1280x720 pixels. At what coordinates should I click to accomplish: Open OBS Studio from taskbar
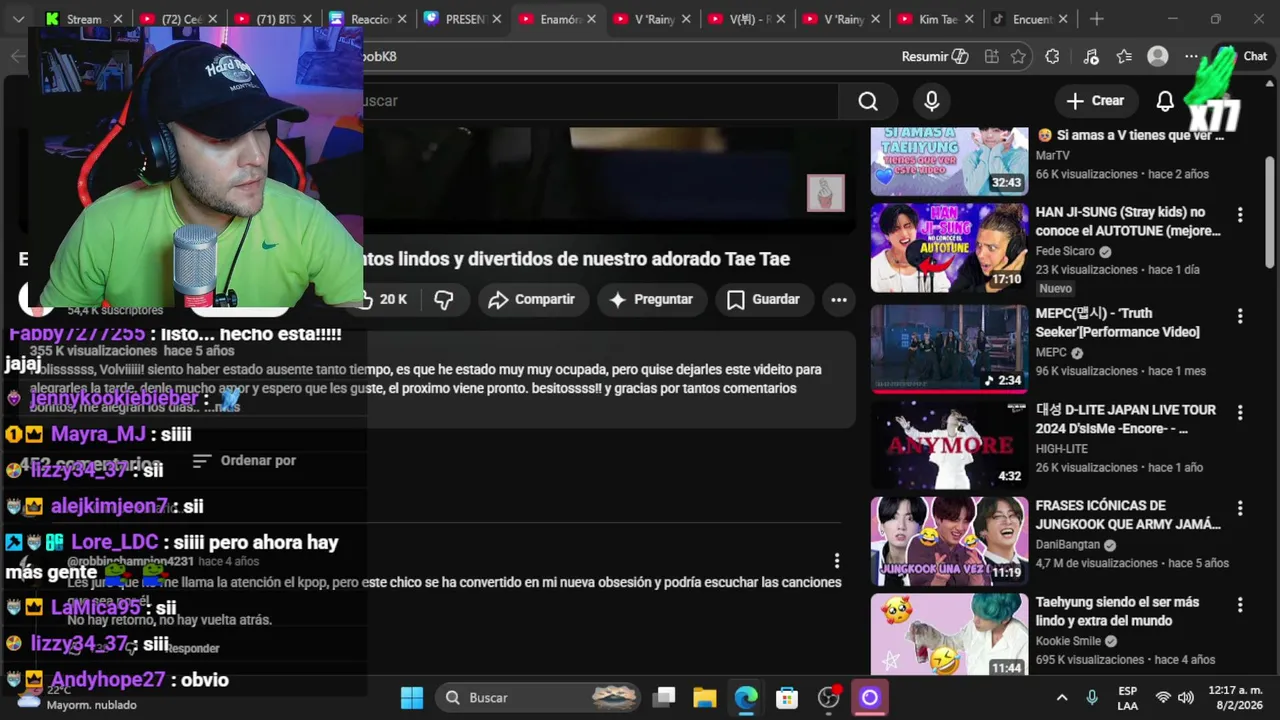click(829, 698)
